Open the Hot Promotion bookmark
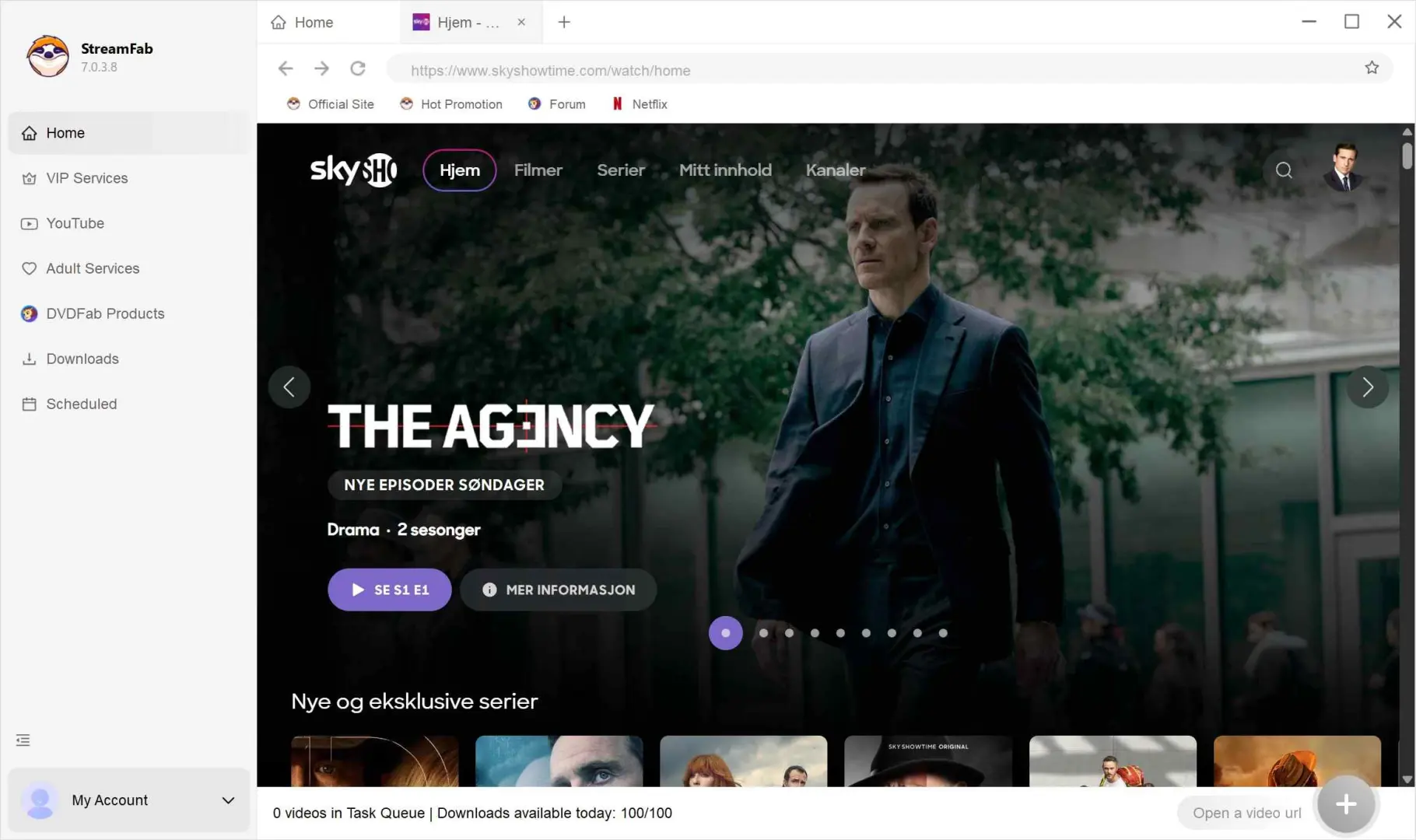 click(451, 104)
